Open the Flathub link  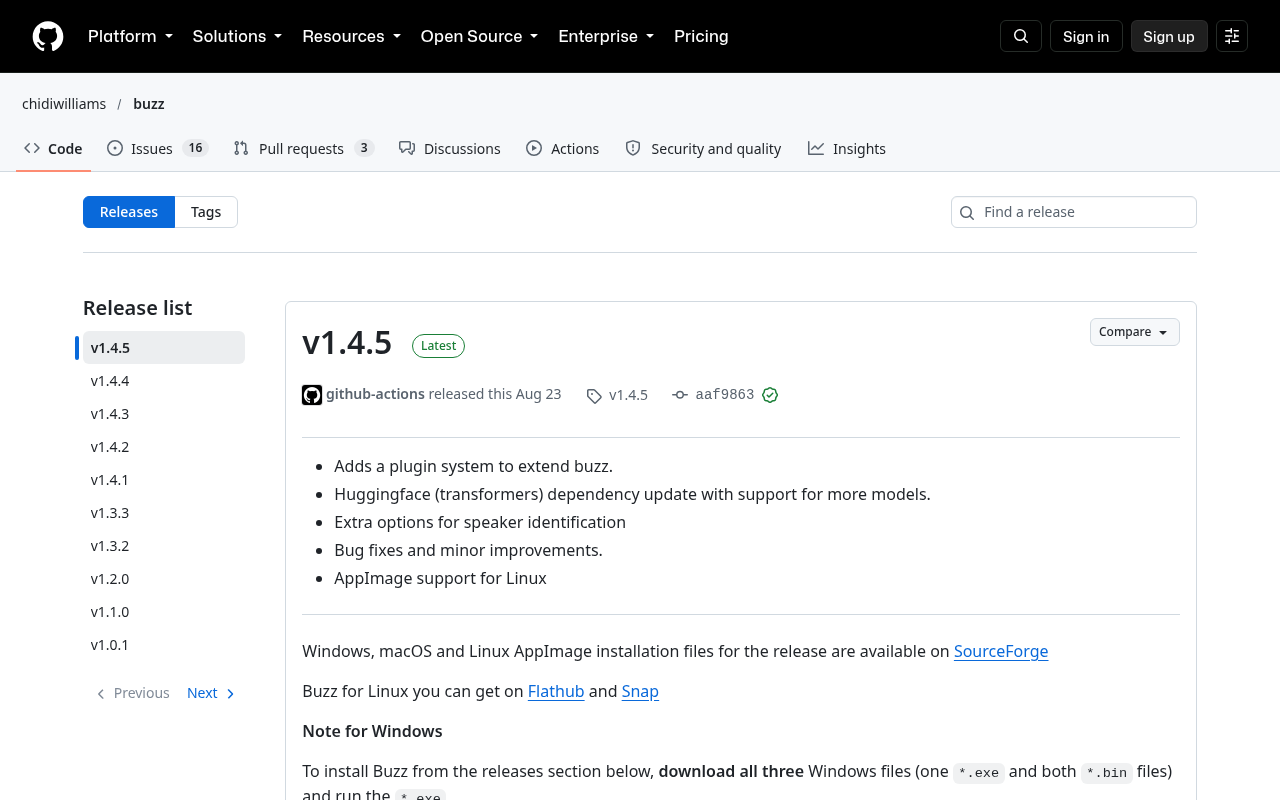(556, 691)
